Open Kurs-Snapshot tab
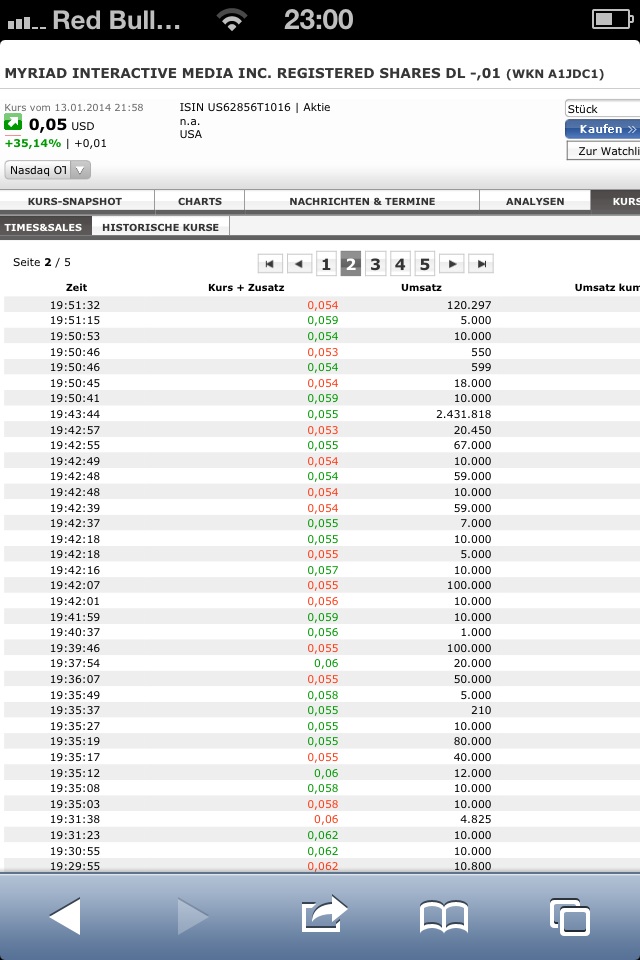This screenshot has height=960, width=640. 75,201
